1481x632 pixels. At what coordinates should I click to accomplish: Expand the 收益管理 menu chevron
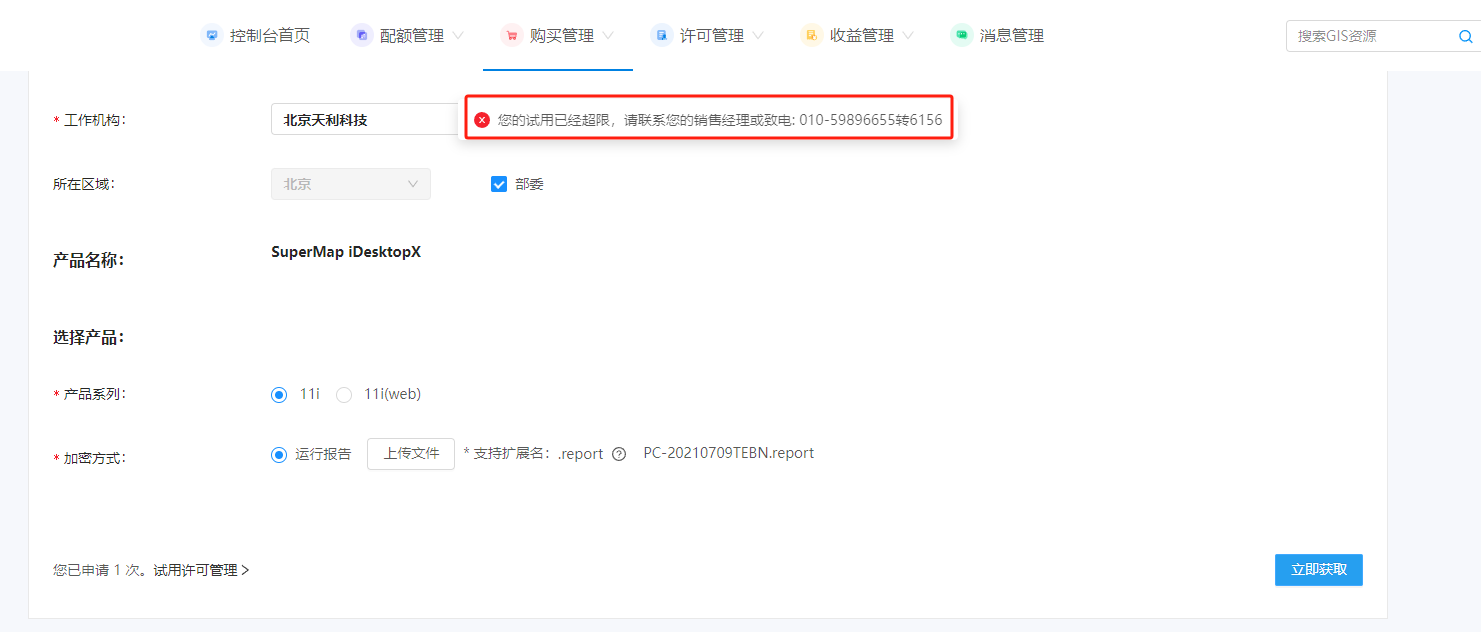908,36
